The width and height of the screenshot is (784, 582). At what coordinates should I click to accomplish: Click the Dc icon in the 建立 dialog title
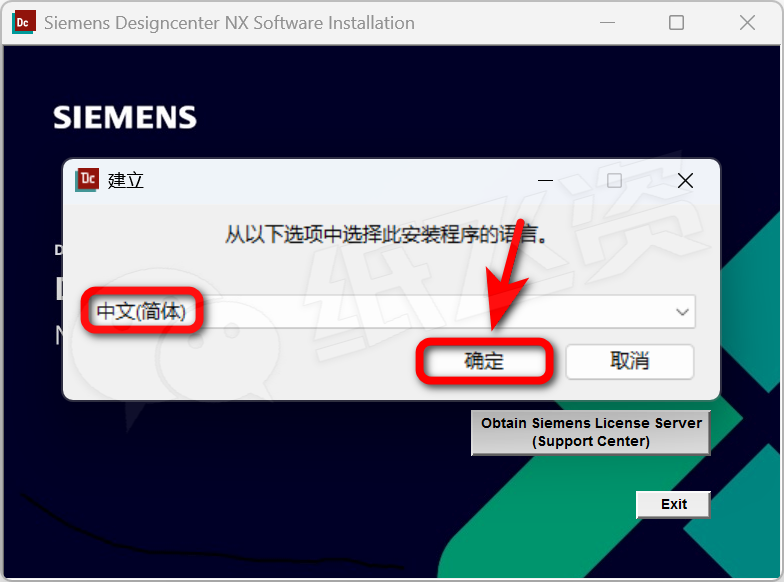pos(87,180)
